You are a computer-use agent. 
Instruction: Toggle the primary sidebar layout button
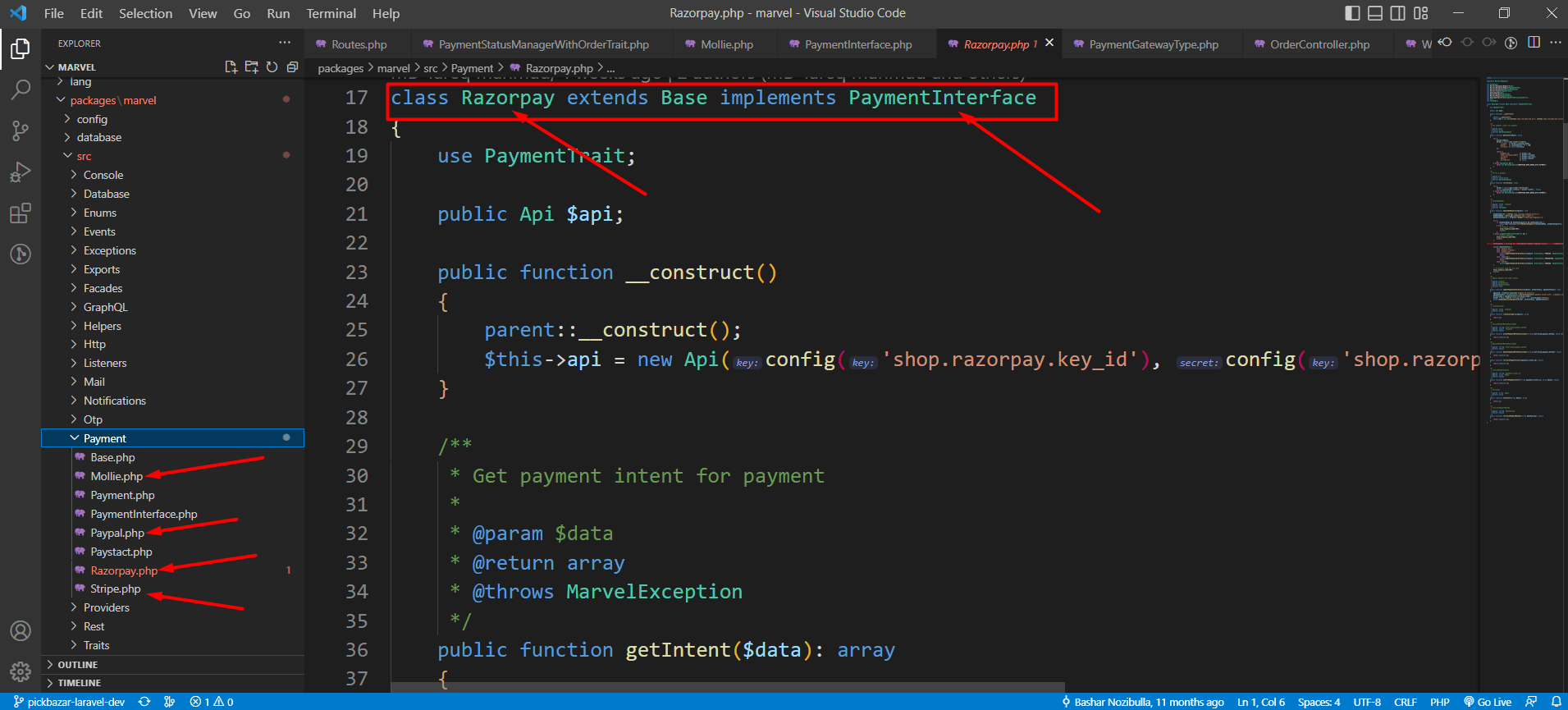1352,13
